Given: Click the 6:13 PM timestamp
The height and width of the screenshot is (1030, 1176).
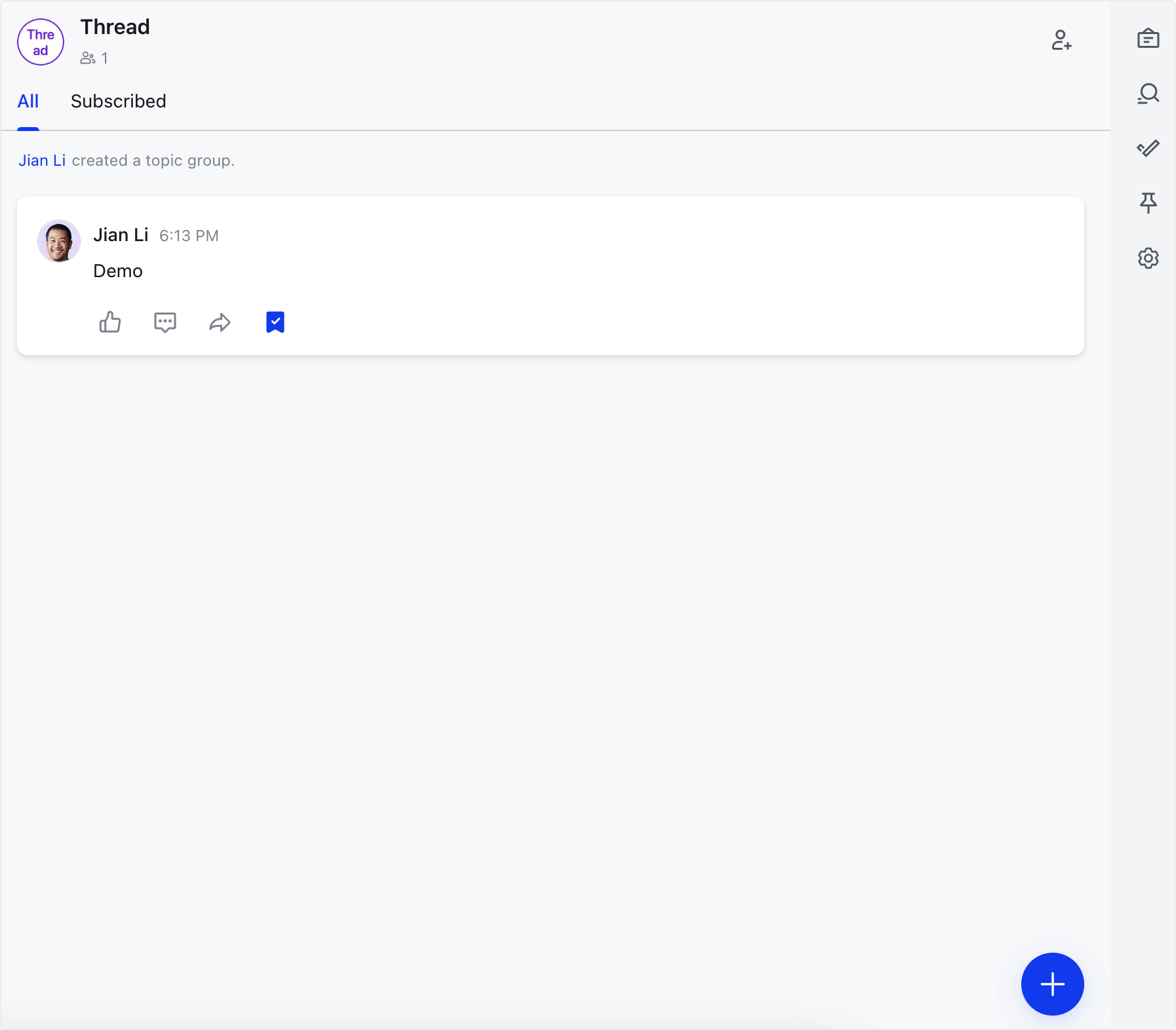Looking at the screenshot, I should [x=189, y=236].
